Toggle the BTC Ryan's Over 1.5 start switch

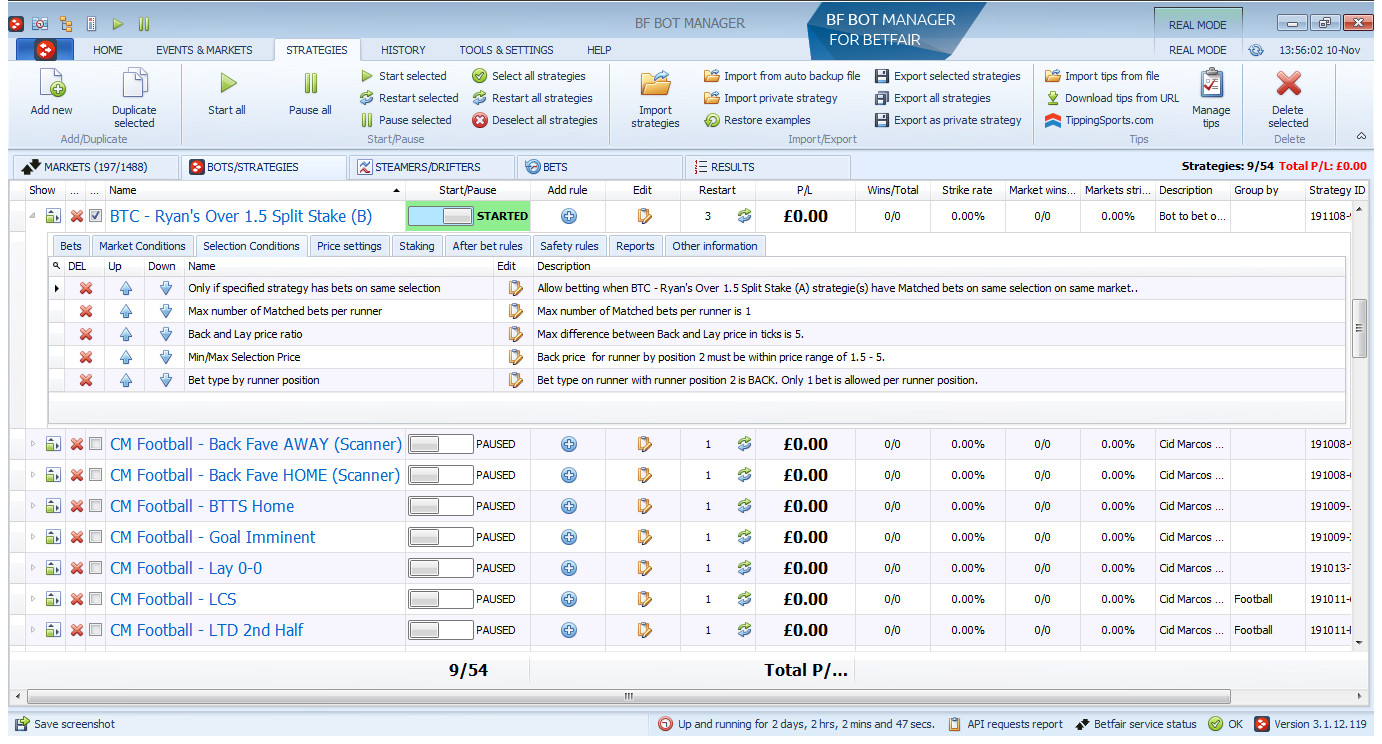coord(441,216)
